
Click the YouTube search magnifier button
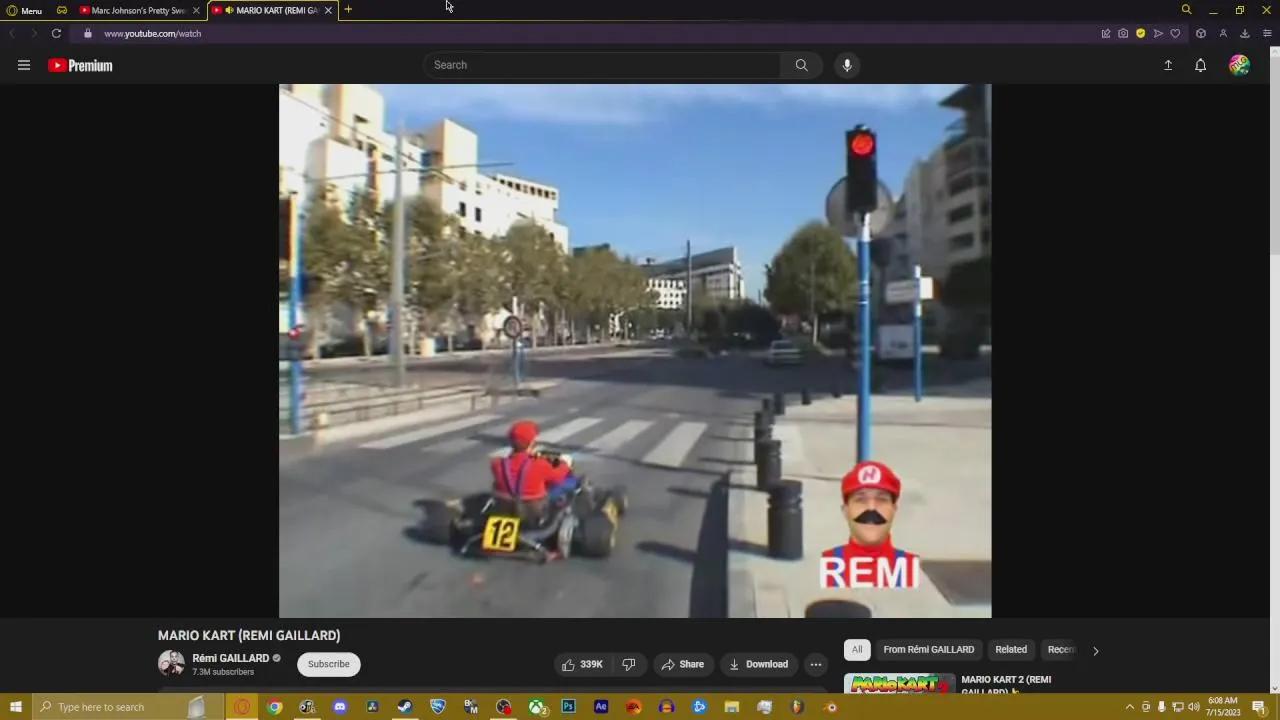click(x=801, y=65)
